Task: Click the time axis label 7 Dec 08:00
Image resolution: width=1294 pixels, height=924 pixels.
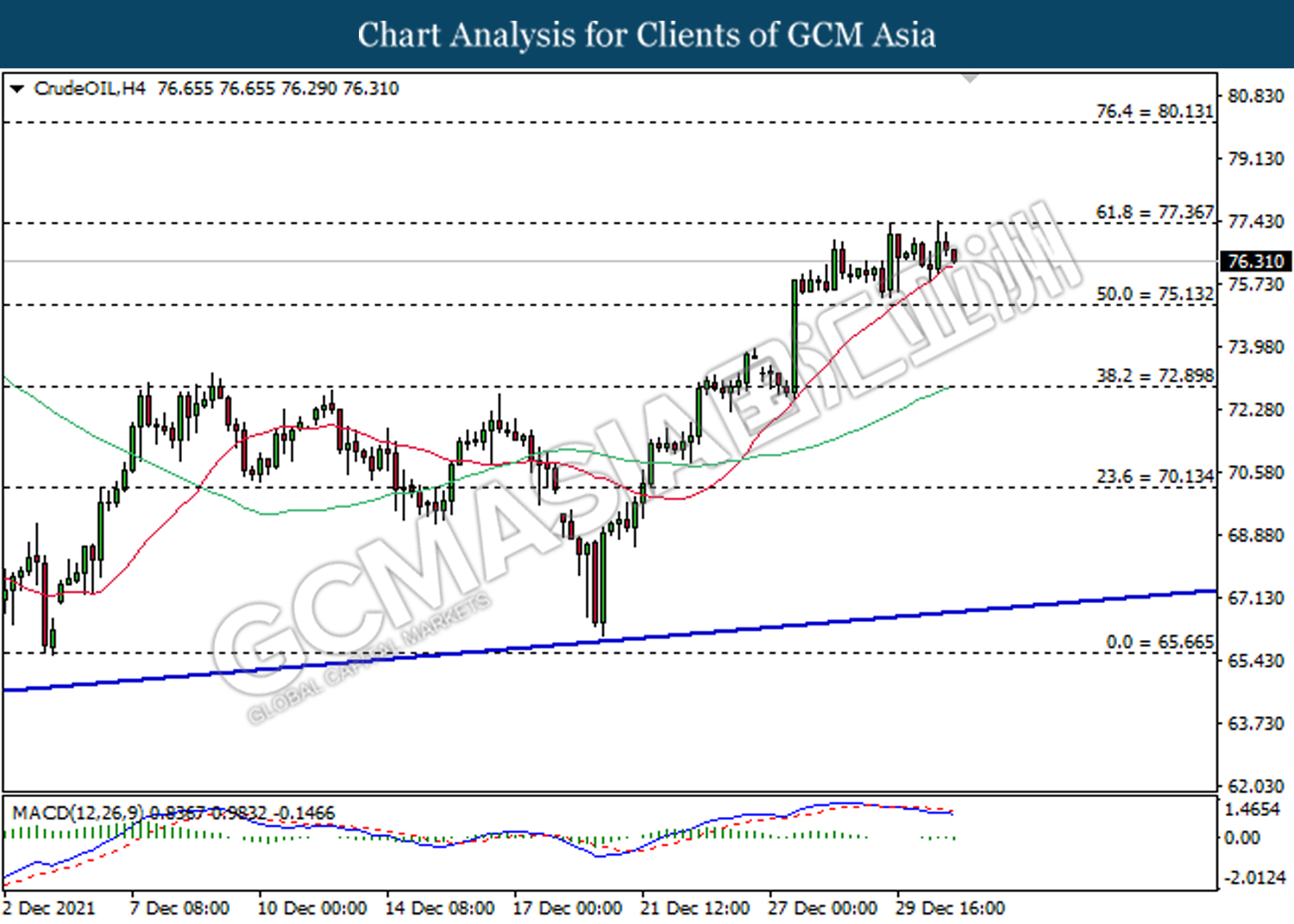Action: click(x=179, y=908)
